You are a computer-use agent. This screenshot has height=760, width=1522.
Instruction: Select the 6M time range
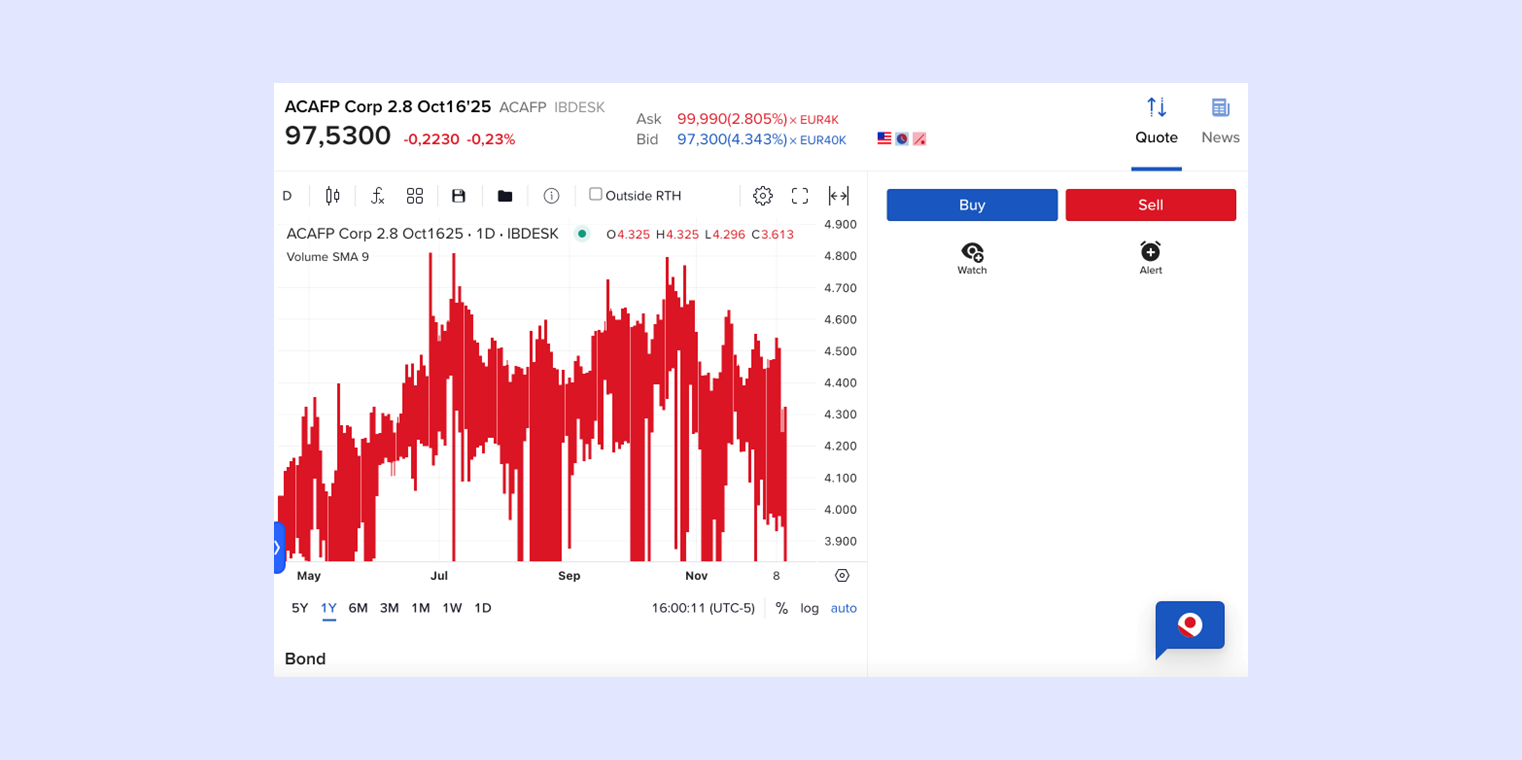[358, 608]
